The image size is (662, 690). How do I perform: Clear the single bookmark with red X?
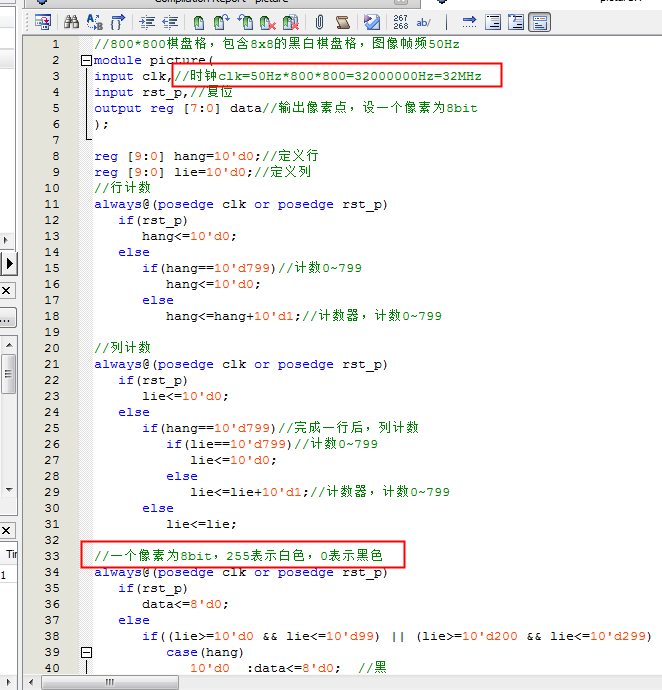coord(268,22)
